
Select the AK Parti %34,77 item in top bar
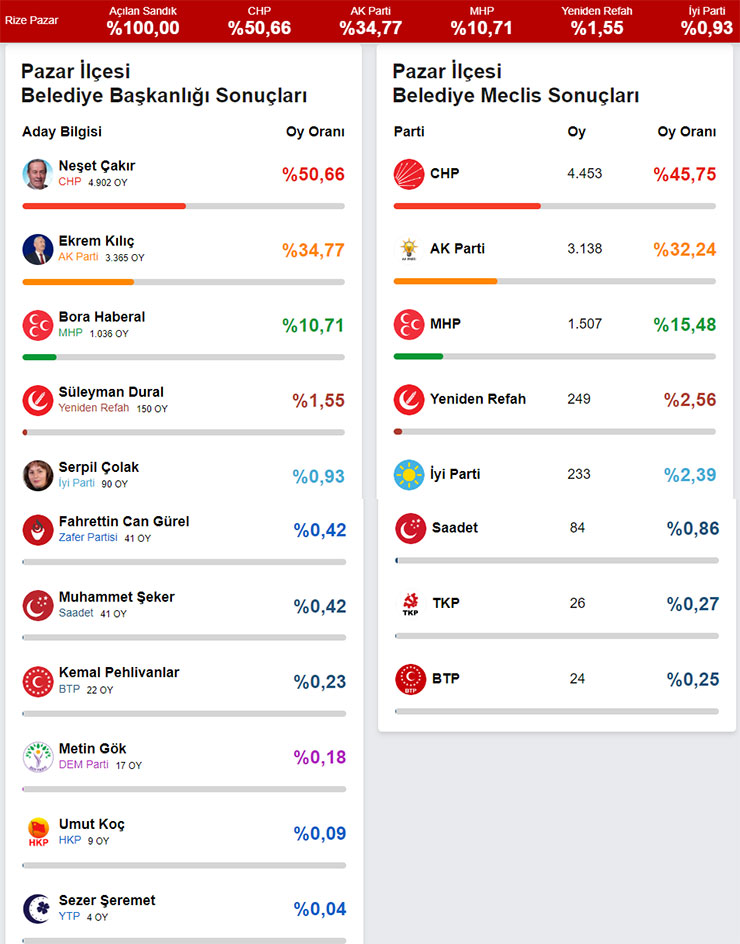click(370, 21)
